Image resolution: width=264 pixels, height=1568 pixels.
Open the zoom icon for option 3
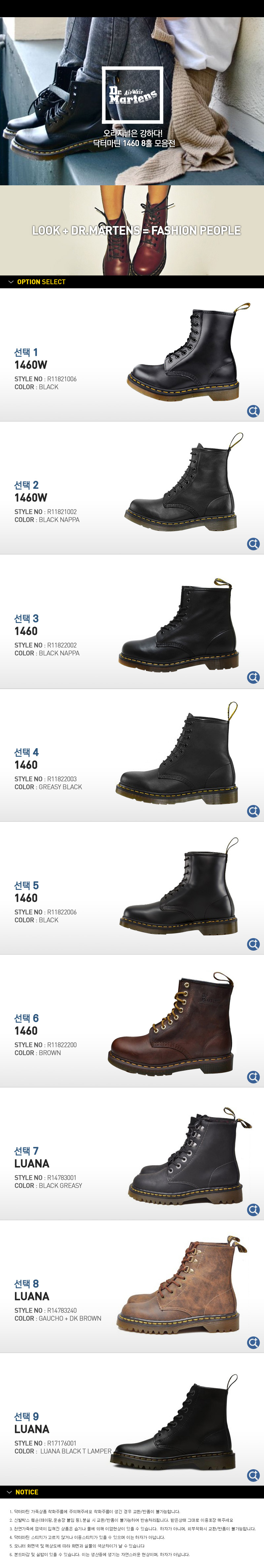253,677
